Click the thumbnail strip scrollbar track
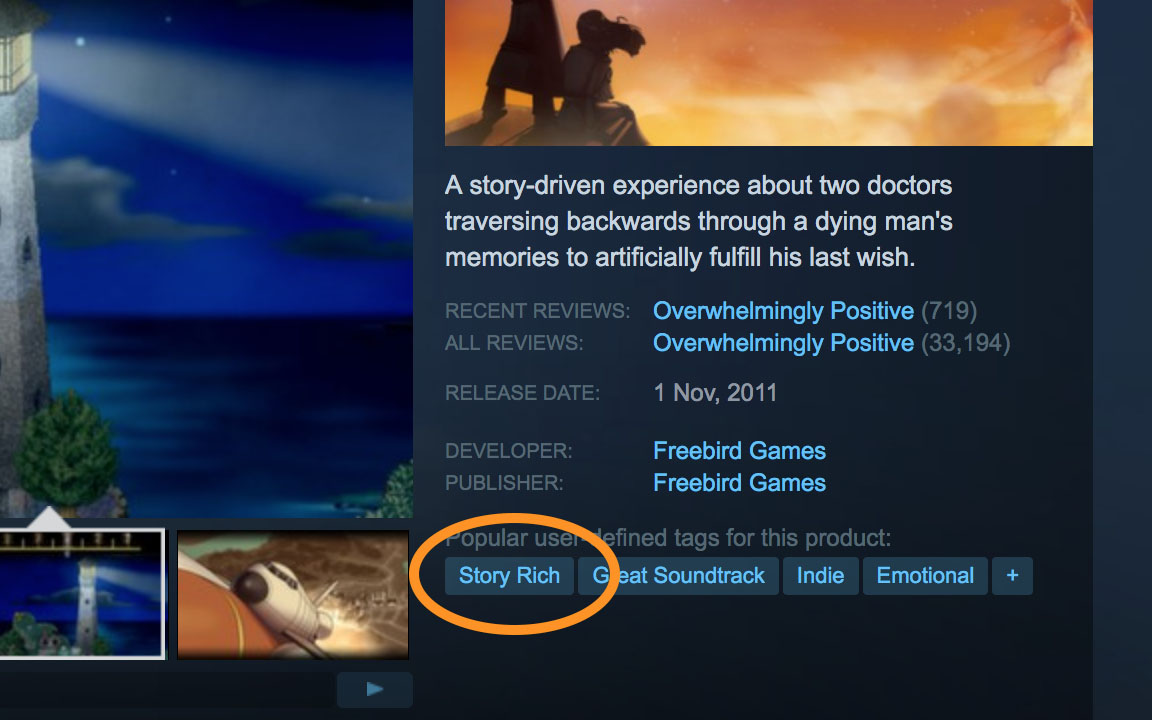Image resolution: width=1152 pixels, height=720 pixels. [168, 689]
